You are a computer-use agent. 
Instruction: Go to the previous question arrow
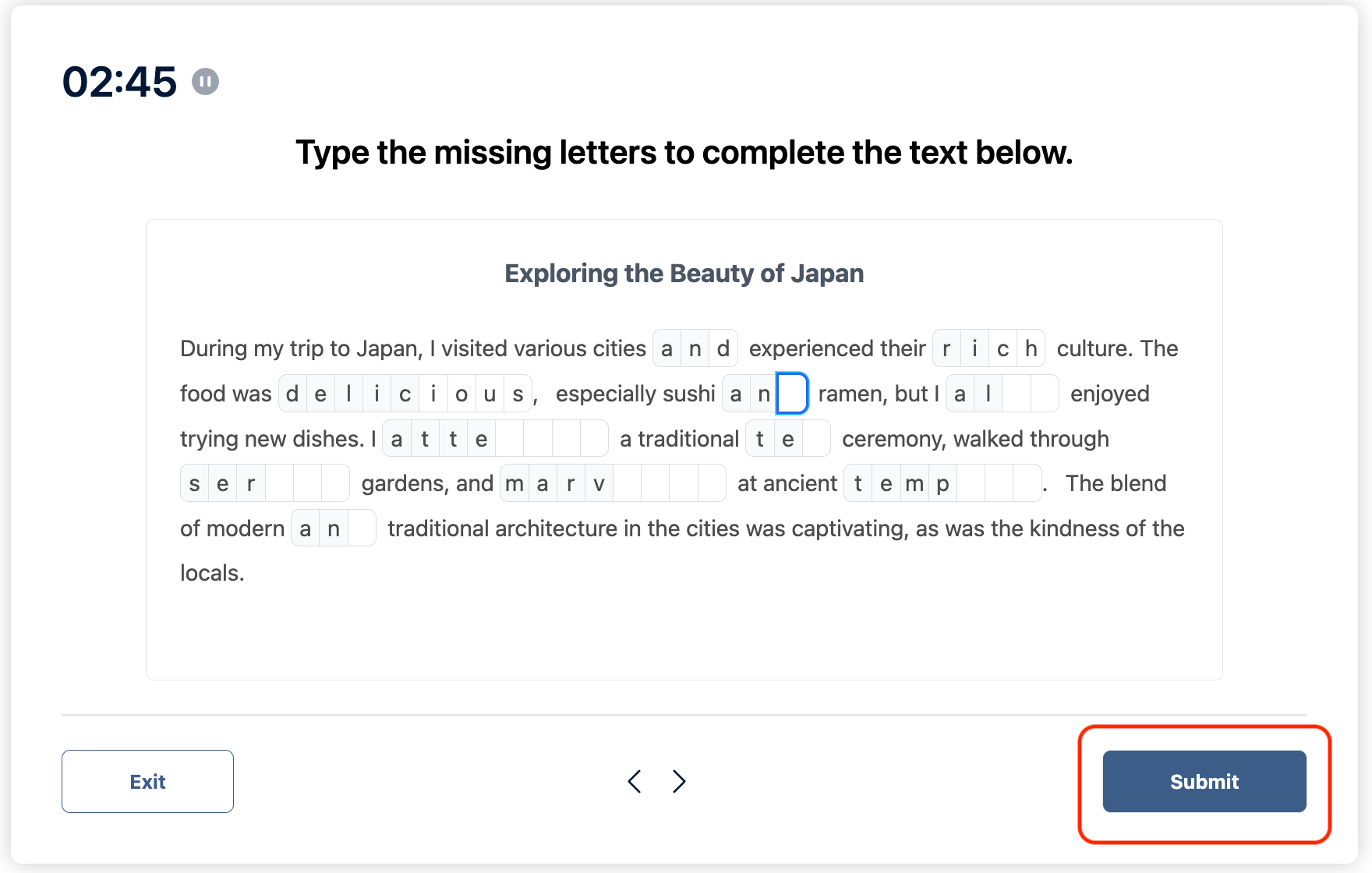[x=635, y=781]
